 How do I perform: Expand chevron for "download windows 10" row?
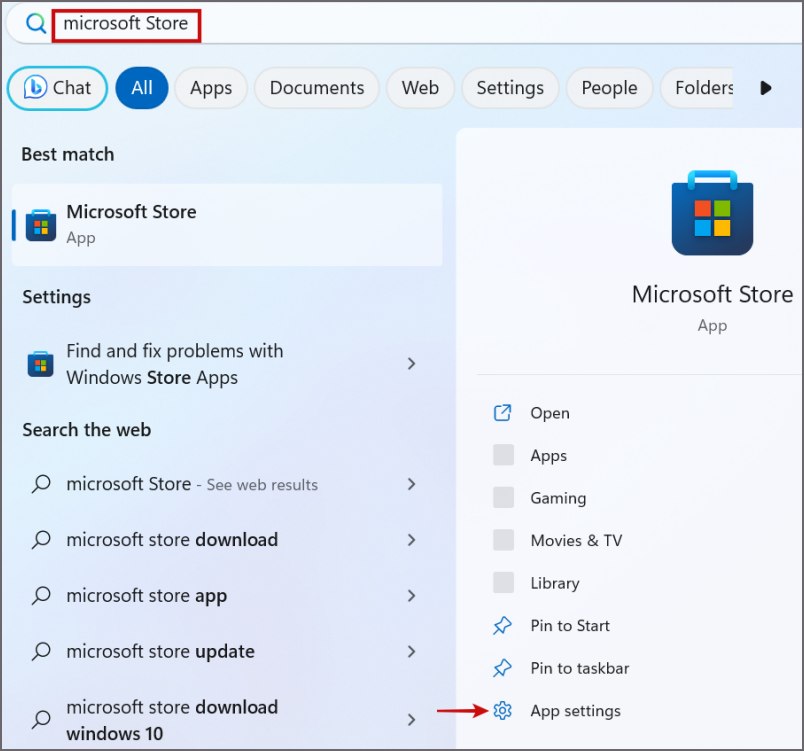click(411, 720)
